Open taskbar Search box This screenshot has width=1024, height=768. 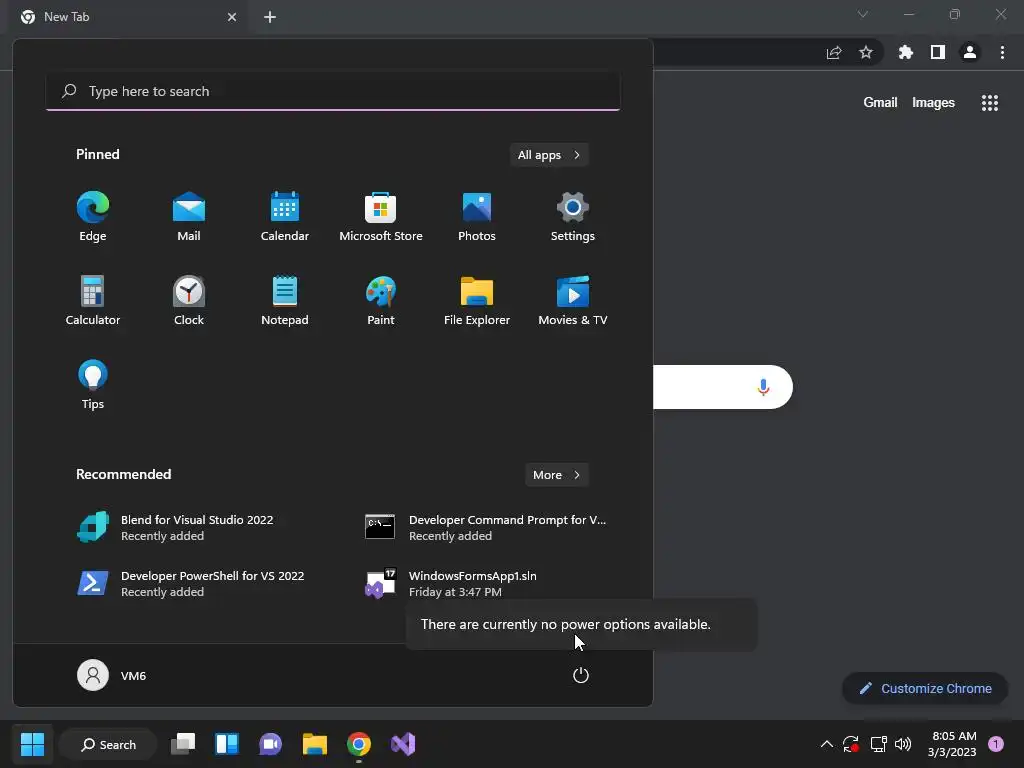108,744
